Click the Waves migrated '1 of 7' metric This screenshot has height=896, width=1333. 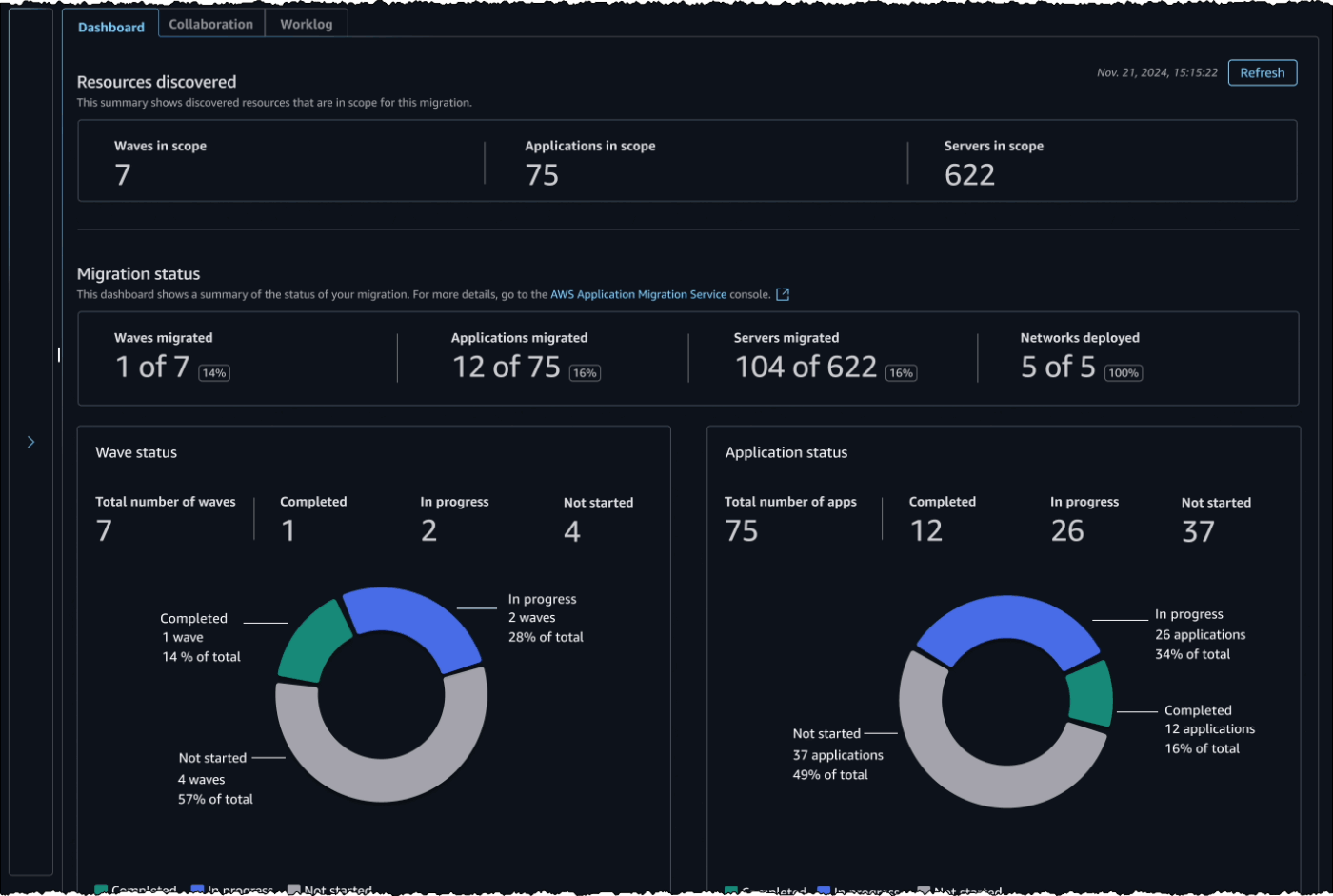coord(151,366)
